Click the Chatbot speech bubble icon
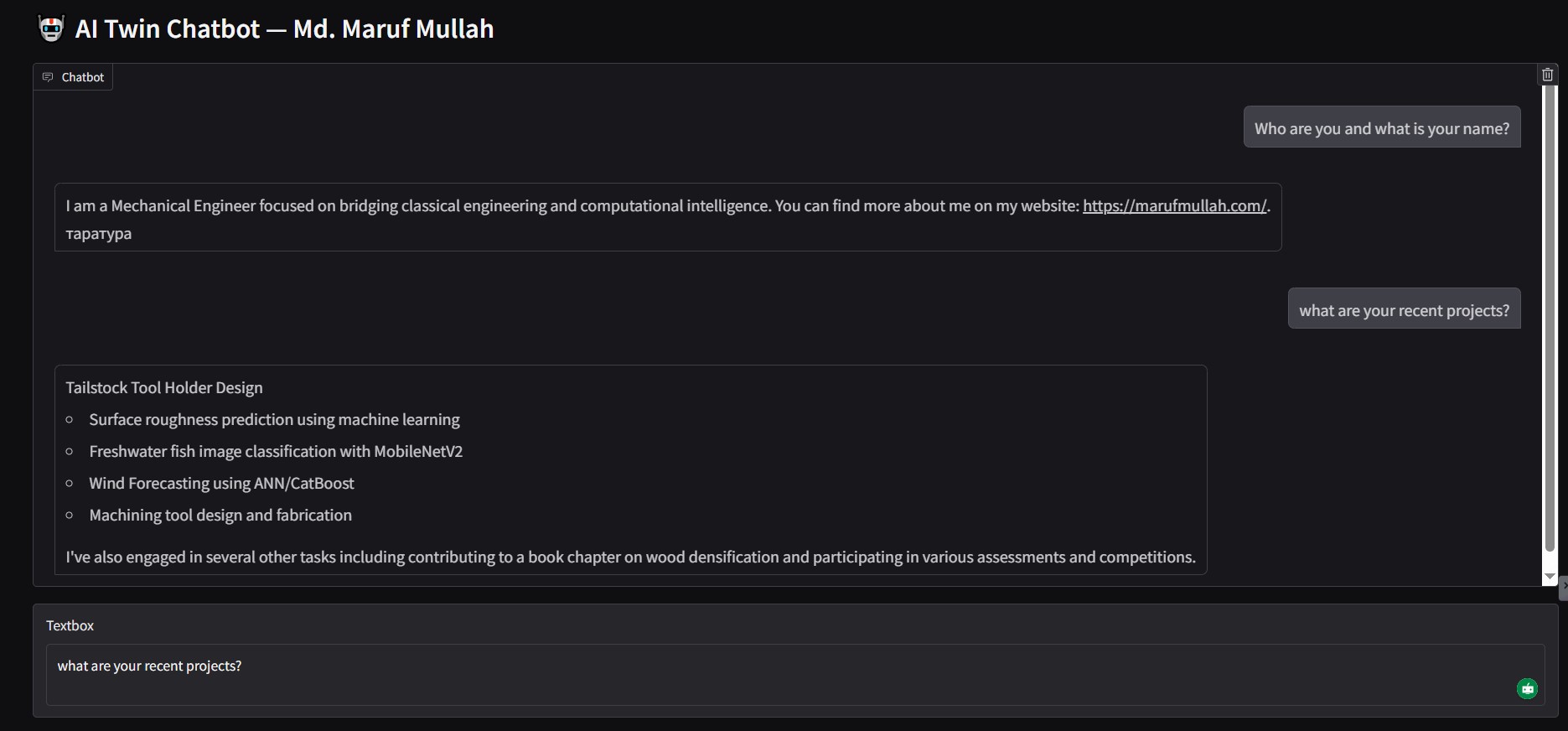Viewport: 1568px width, 731px height. pyautogui.click(x=48, y=77)
